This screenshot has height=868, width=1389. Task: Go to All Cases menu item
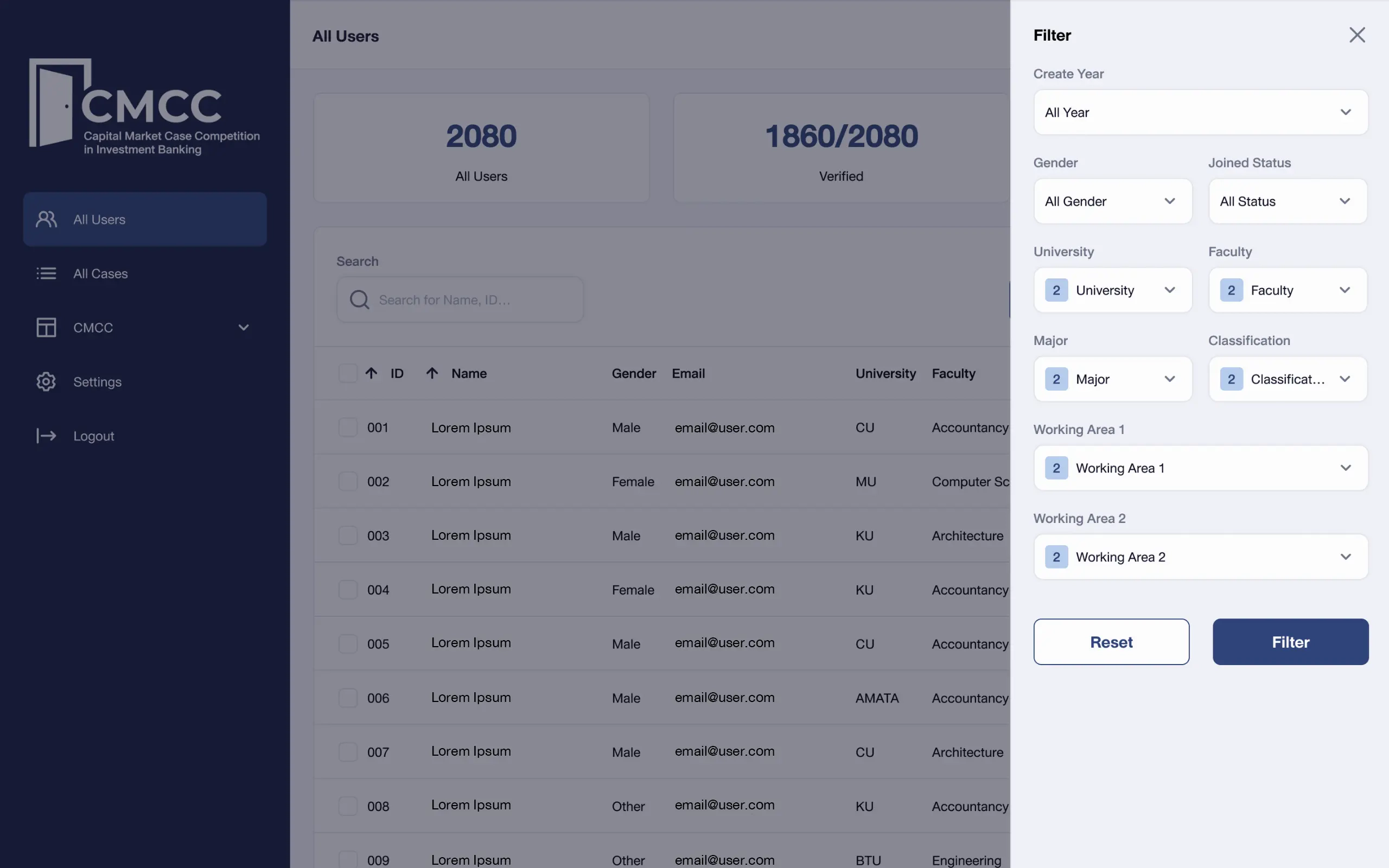coord(100,273)
